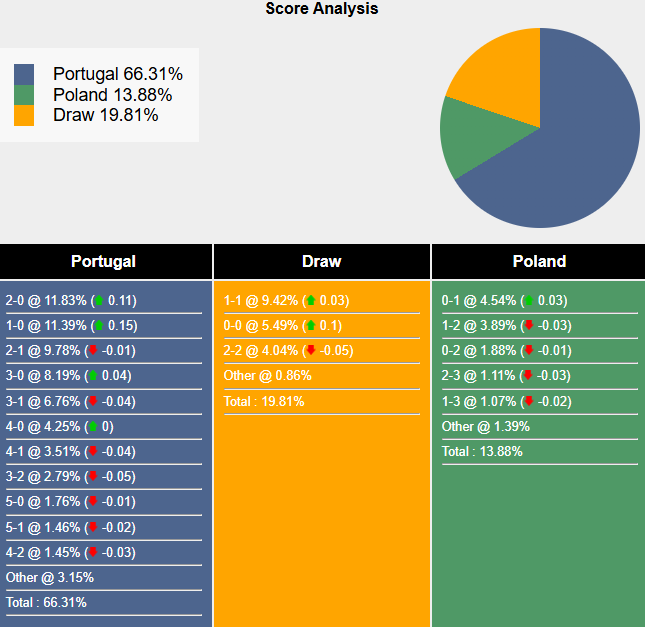The image size is (645, 627).
Task: Click the green Poland legend swatch
Action: click(24, 95)
